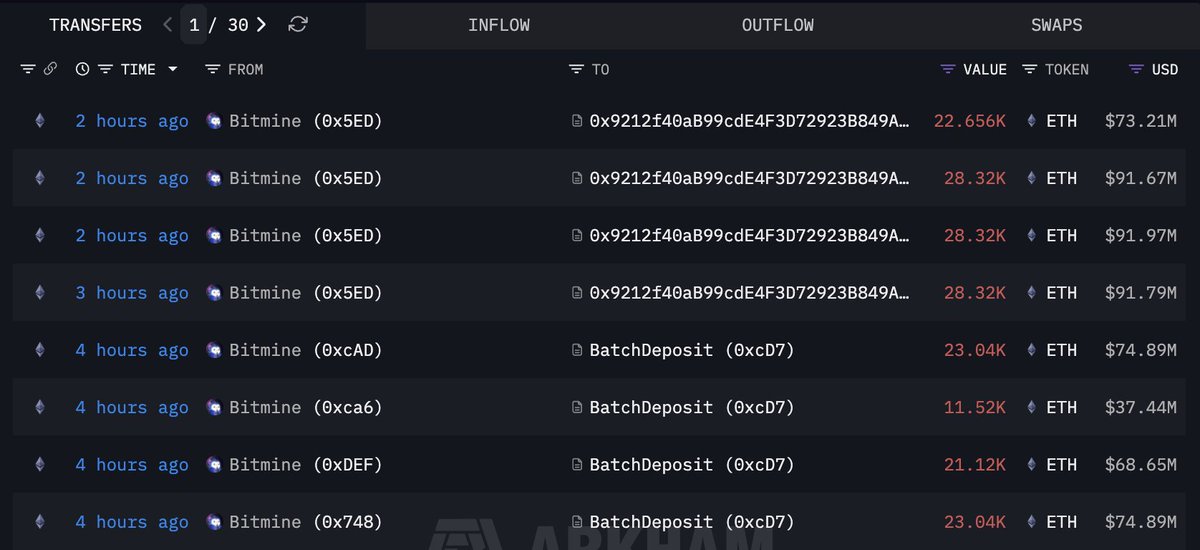Open the TOKEN column filter
This screenshot has width=1200, height=550.
(1029, 69)
